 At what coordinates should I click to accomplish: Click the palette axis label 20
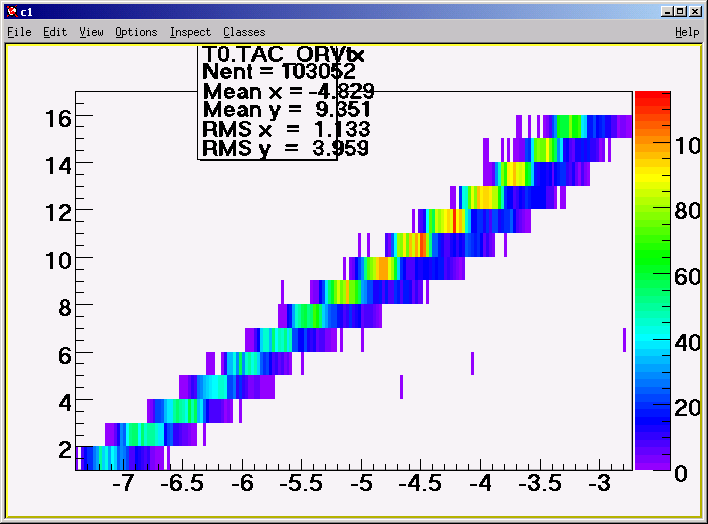point(688,409)
